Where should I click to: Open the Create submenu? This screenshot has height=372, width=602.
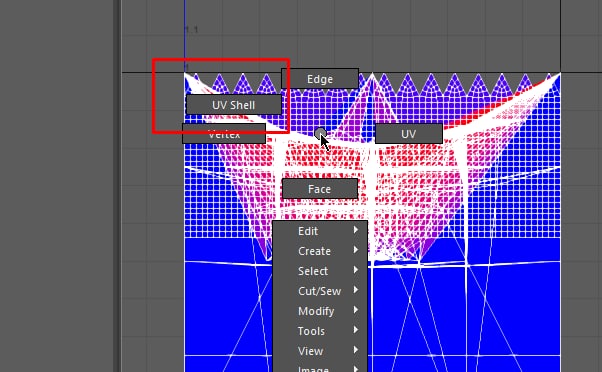coord(320,251)
